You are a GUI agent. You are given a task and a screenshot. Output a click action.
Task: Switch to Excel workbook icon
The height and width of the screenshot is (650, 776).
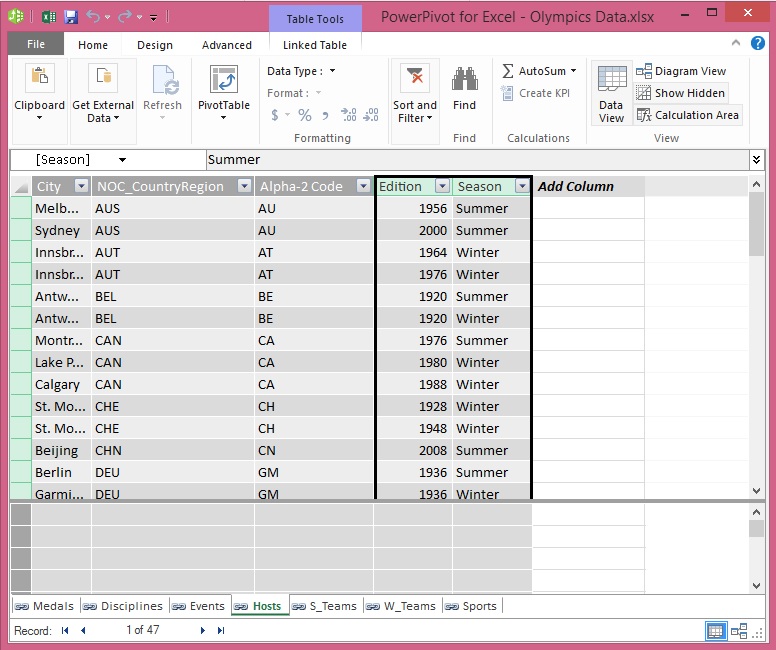click(48, 17)
